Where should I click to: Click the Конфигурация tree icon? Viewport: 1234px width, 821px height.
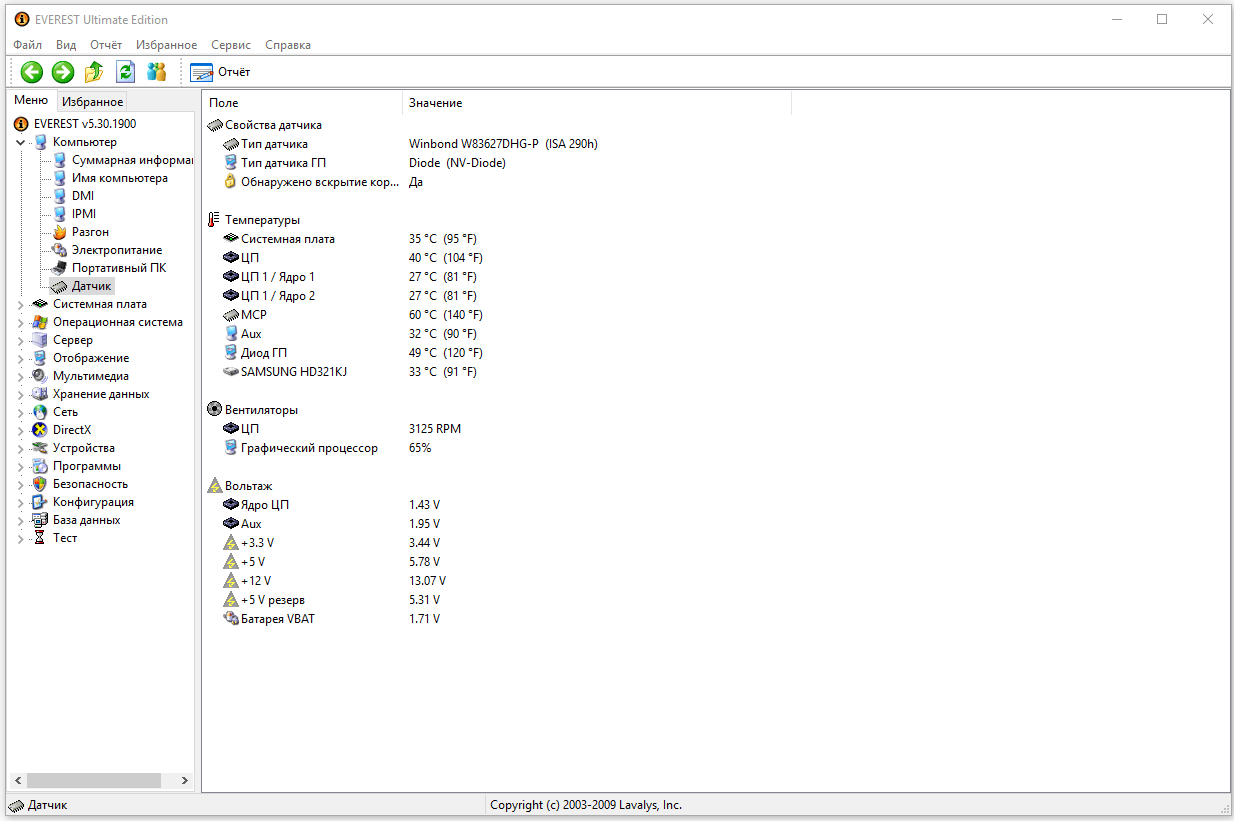[x=40, y=502]
